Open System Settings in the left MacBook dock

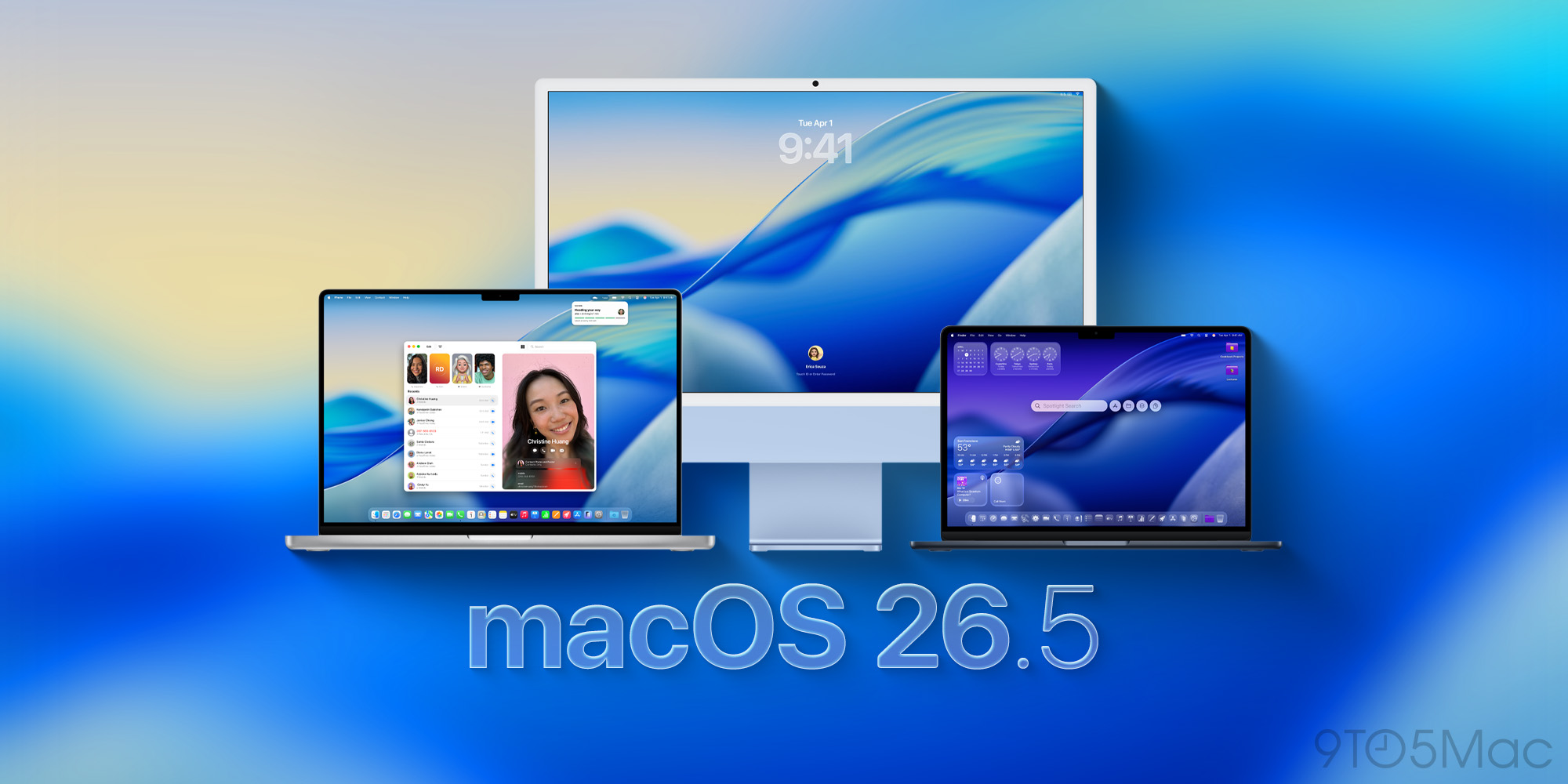click(598, 515)
